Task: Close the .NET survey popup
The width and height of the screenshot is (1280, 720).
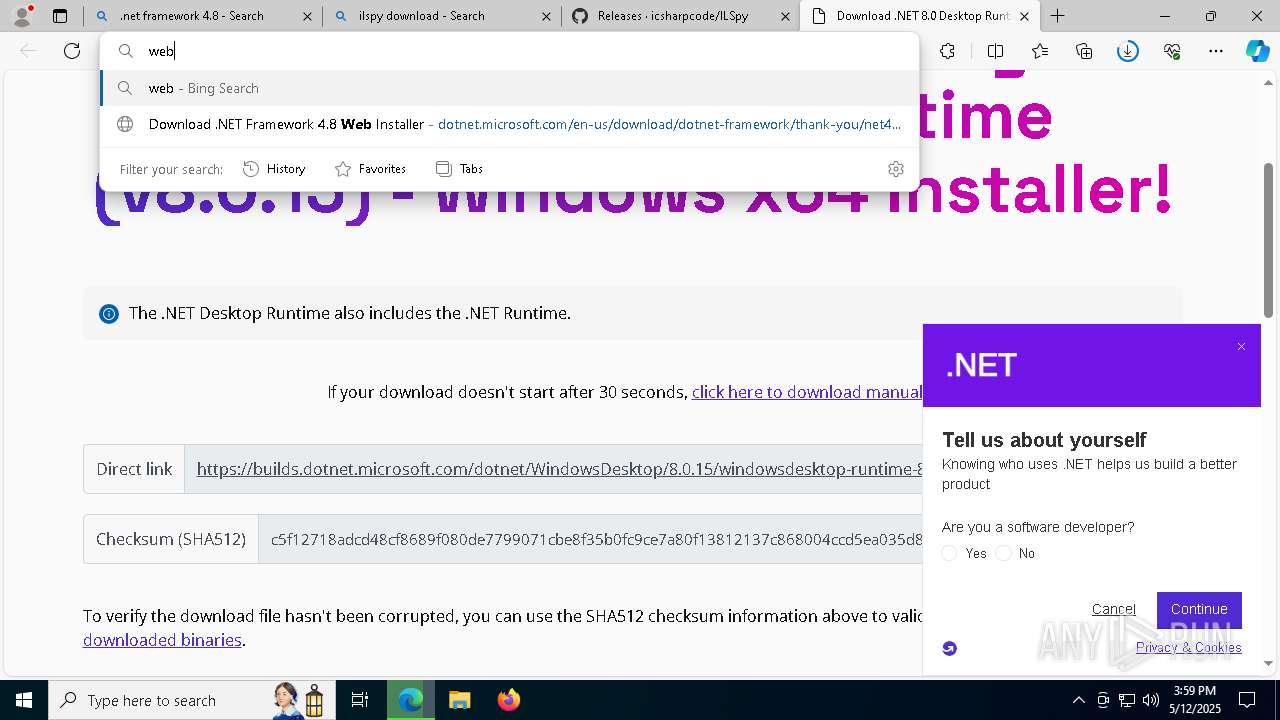Action: pos(1241,347)
